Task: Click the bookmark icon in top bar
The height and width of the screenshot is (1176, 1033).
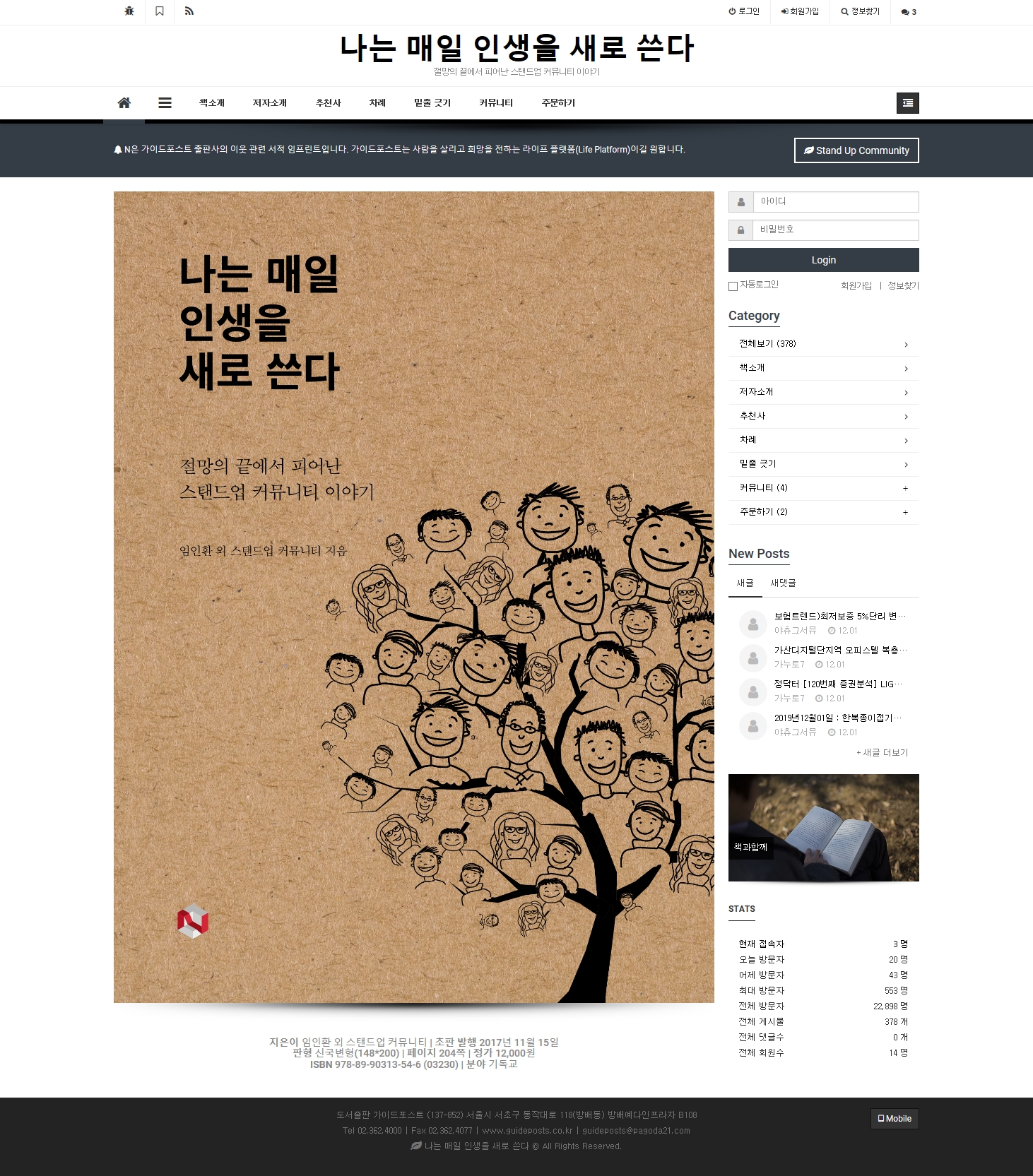Action: 160,11
